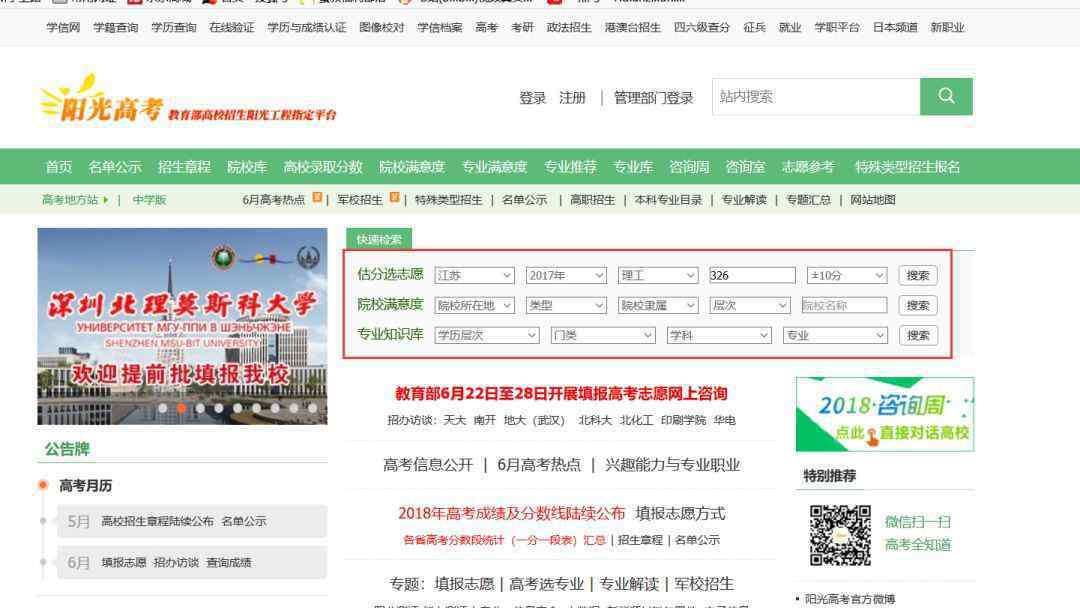Open 网站地图 link
The width and height of the screenshot is (1080, 608).
pos(873,200)
